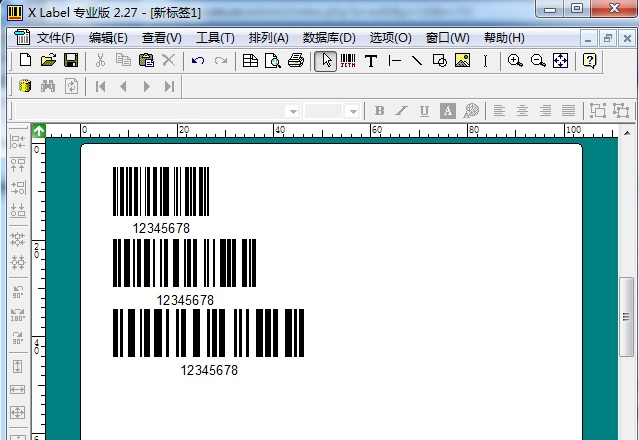
Task: Go to first database record
Action: (x=100, y=86)
